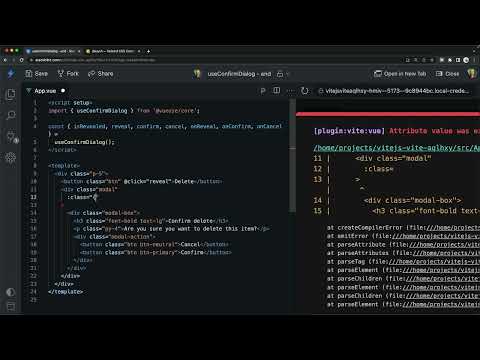Open the browser three-dot menu
480x360 pixels.
[474, 60]
